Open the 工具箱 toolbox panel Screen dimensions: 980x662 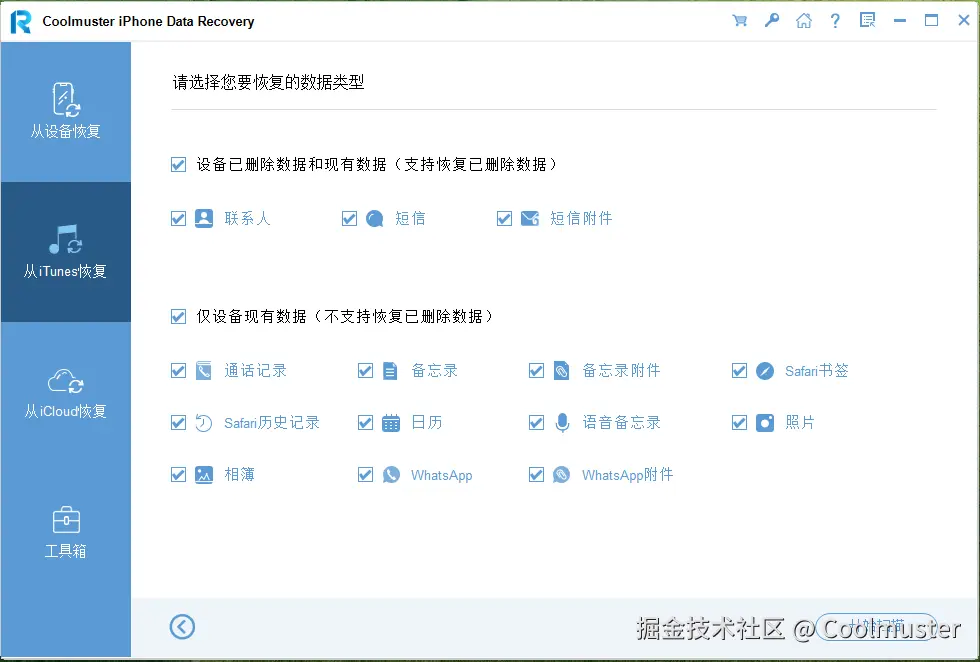click(65, 530)
